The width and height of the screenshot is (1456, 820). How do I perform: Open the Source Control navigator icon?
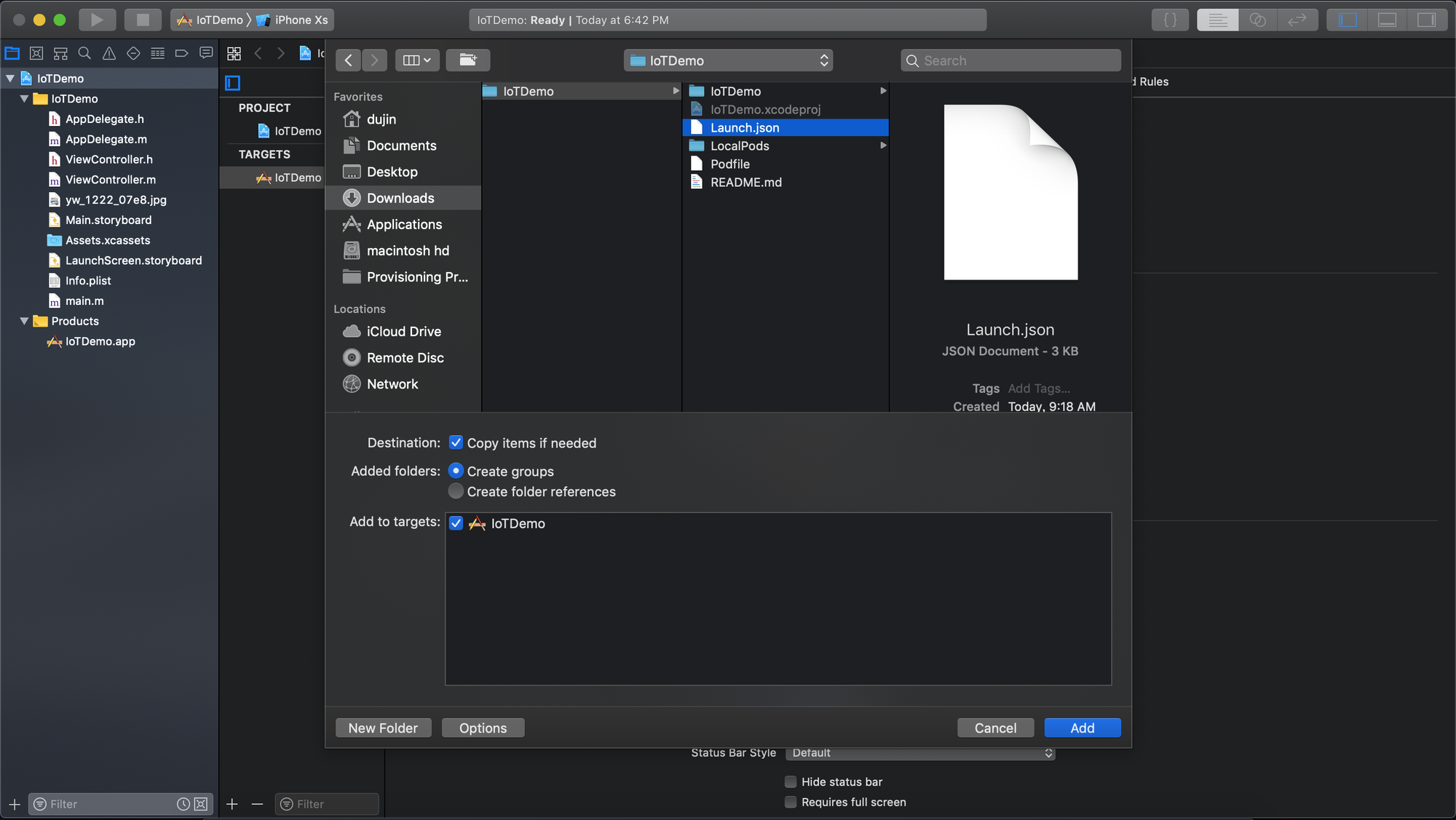pyautogui.click(x=36, y=53)
